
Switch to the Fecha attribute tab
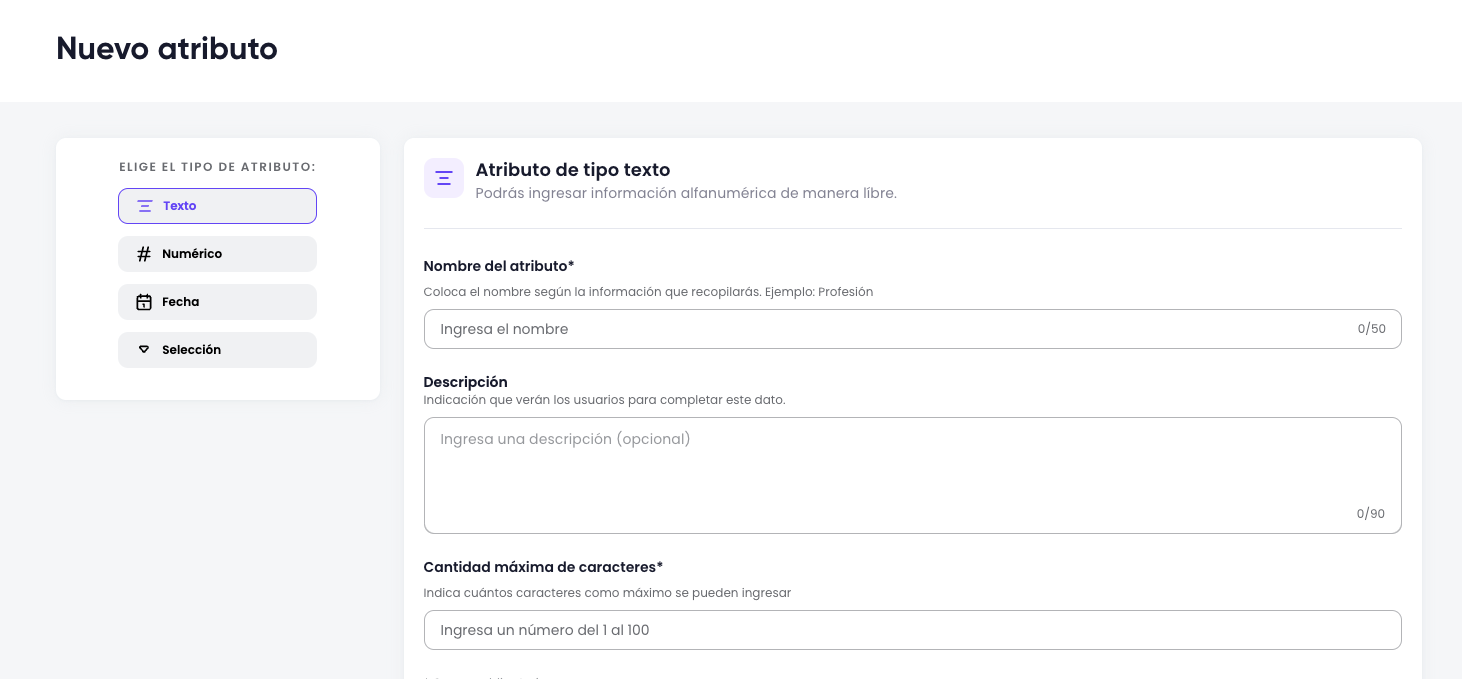click(x=217, y=301)
